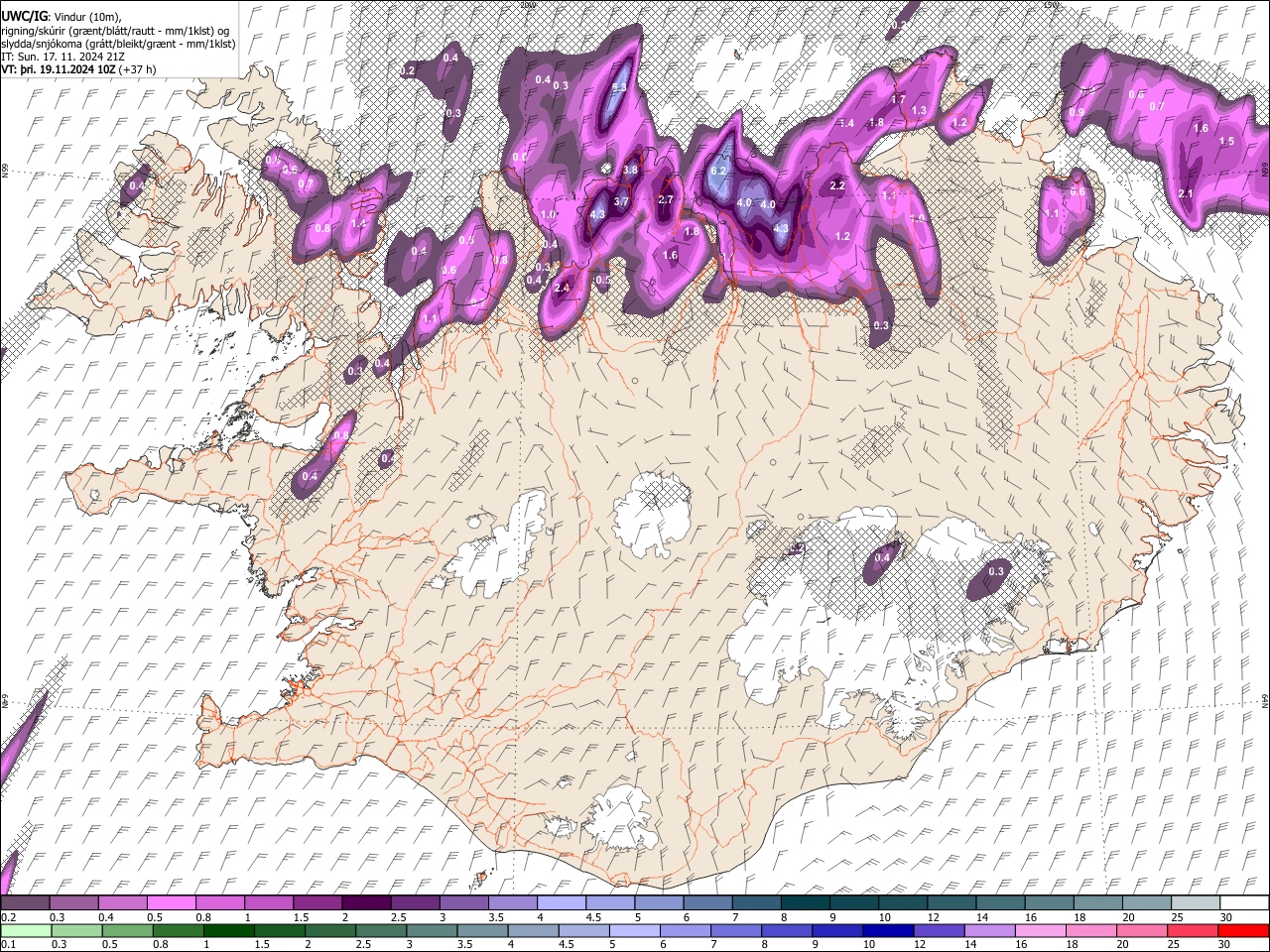Pick the dark teal 8–9 snow legend swatch
Screen dimensions: 1270x952
[805, 902]
